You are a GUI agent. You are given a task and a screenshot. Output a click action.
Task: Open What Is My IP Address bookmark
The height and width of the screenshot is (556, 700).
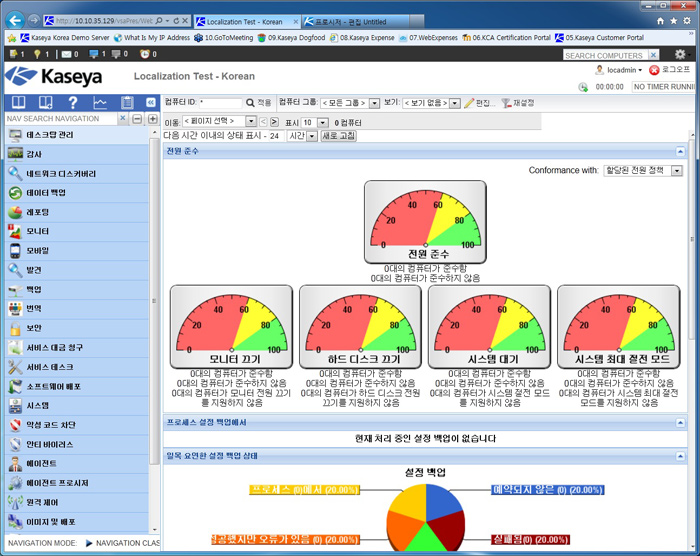(152, 38)
